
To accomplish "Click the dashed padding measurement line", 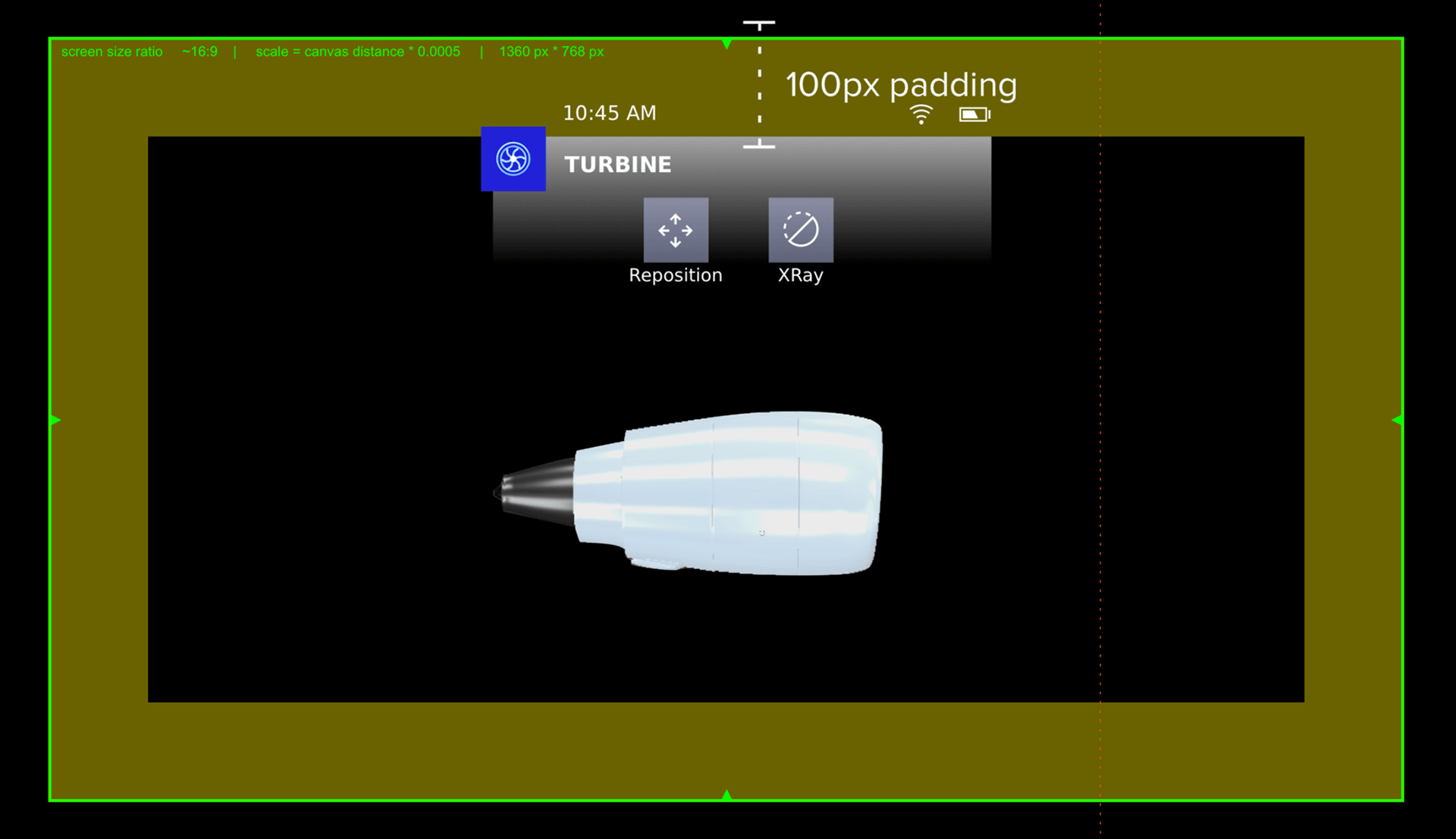I will [759, 84].
